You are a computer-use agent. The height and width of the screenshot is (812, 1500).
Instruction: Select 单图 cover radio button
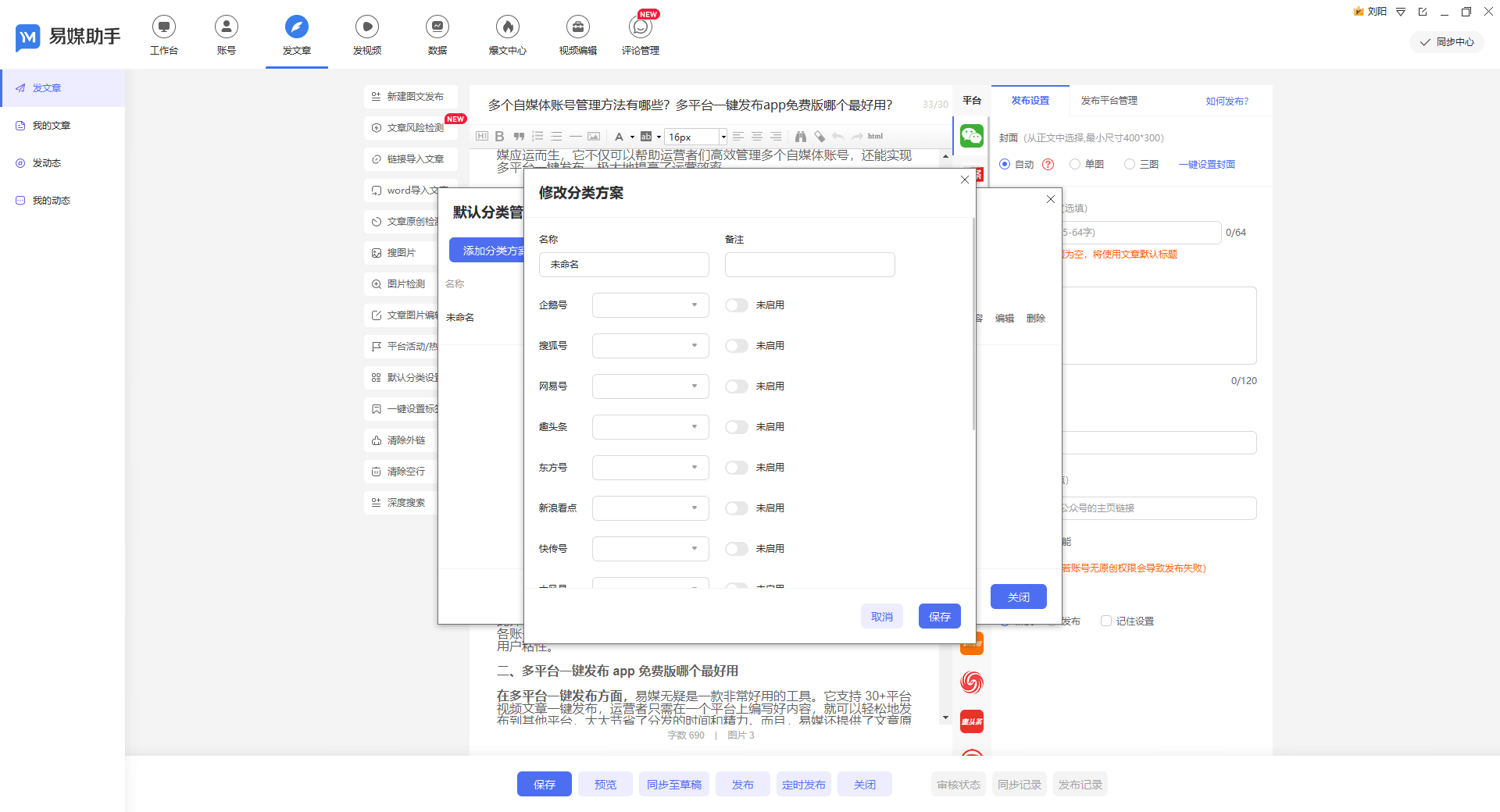pos(1075,164)
